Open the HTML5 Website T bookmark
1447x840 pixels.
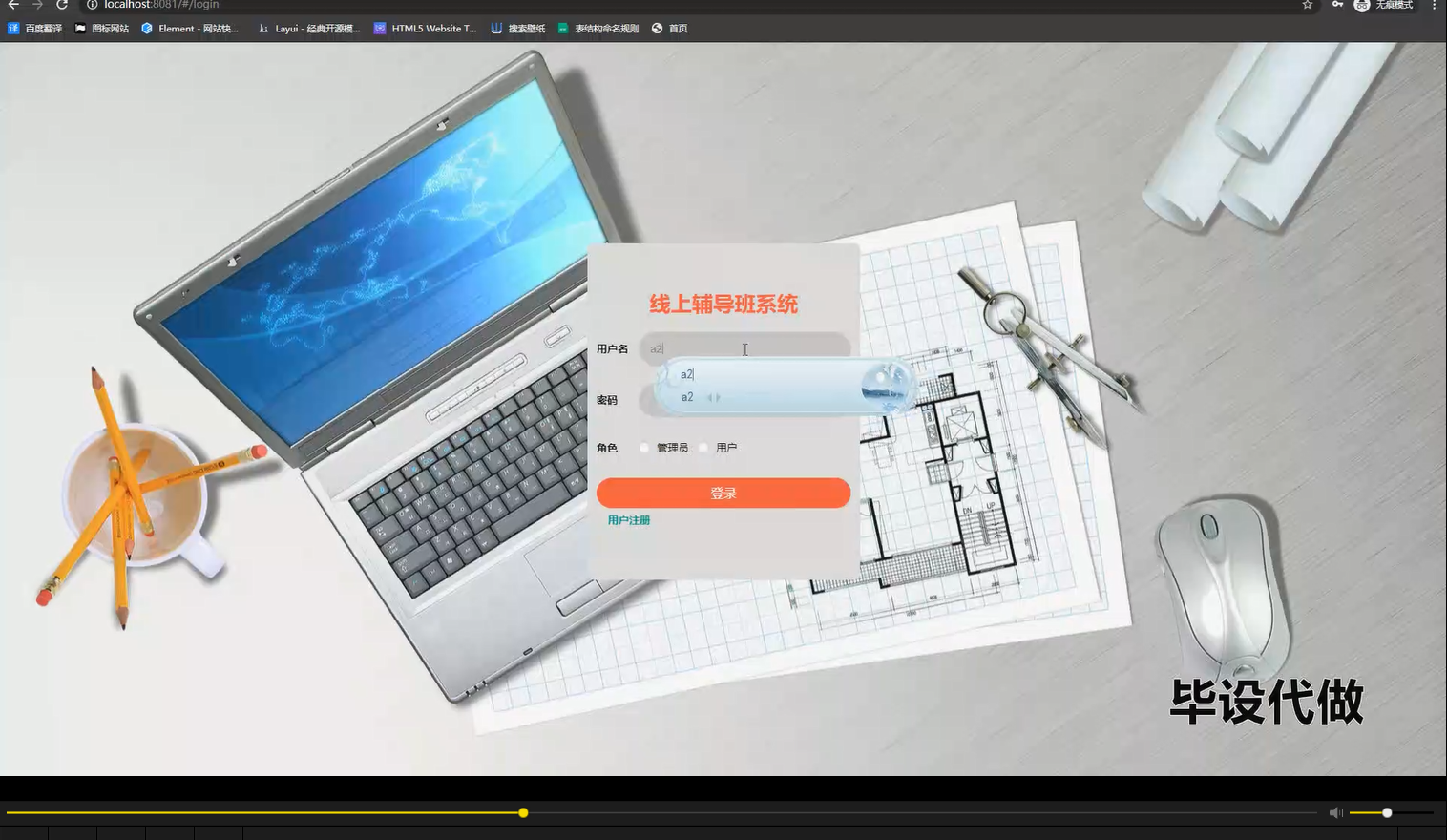click(x=428, y=28)
